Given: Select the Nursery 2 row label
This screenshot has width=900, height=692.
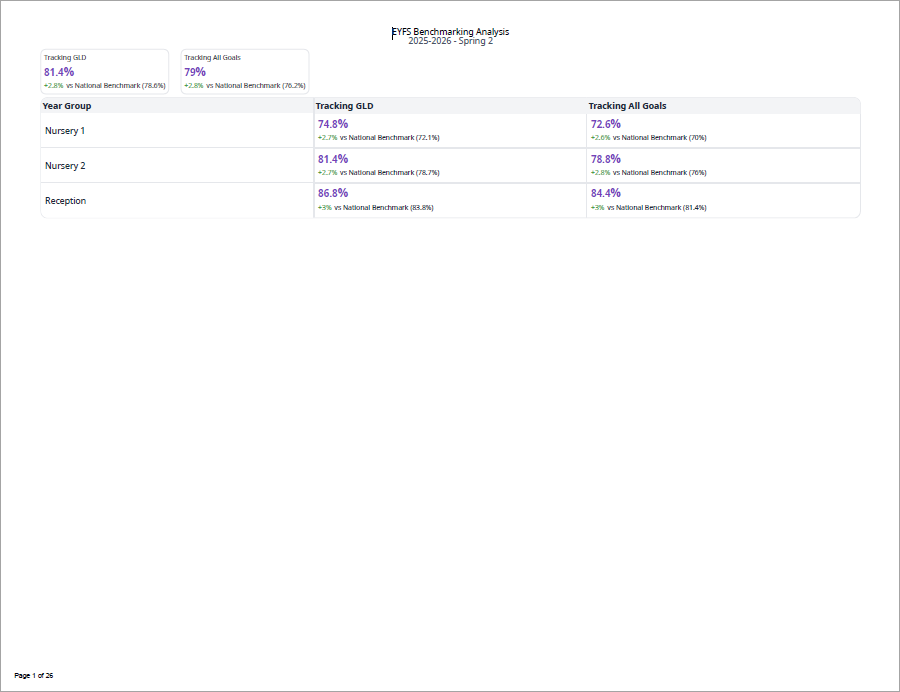Looking at the screenshot, I should coord(65,166).
